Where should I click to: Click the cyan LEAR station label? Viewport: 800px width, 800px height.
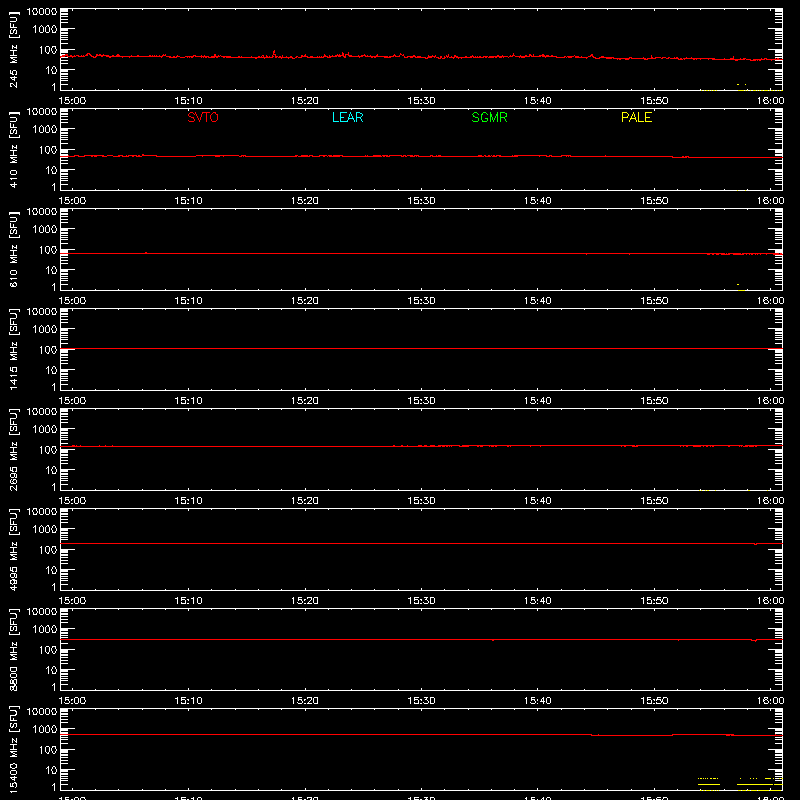[347, 117]
